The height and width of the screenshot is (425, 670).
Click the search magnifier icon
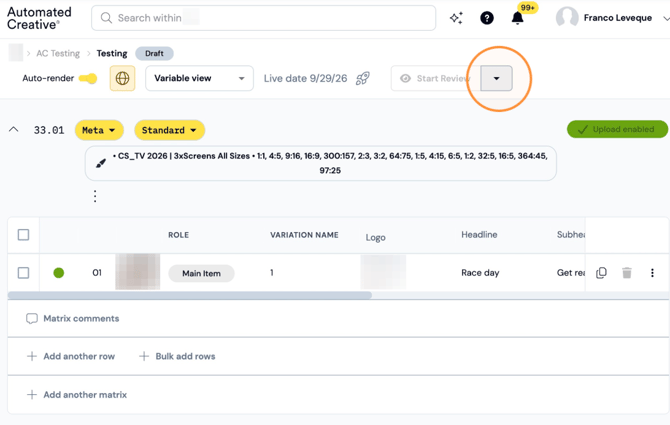coord(106,18)
